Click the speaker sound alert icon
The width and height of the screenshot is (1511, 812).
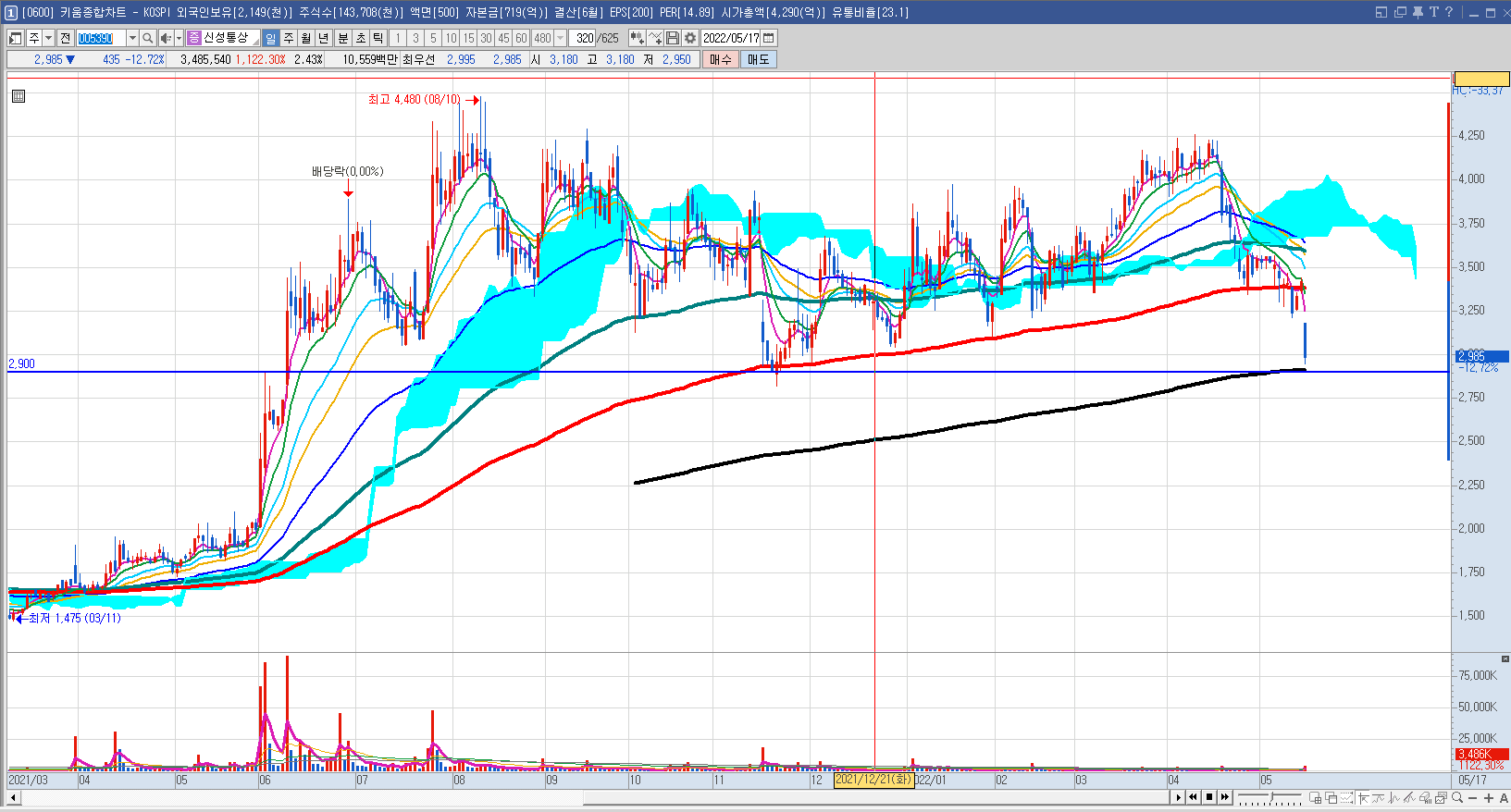(165, 38)
